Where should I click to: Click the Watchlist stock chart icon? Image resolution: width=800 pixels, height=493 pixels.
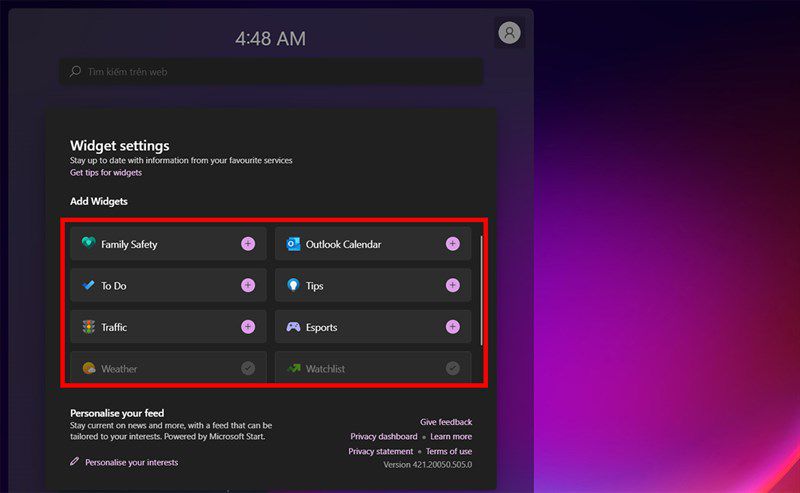(x=293, y=368)
